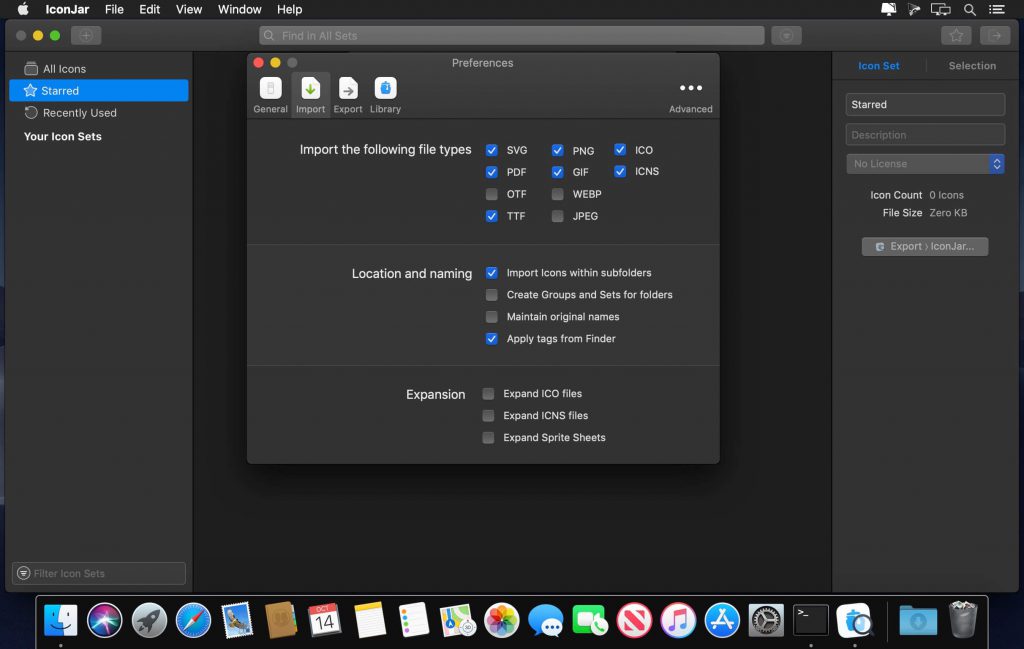Uncheck Import Icons within subfolders
This screenshot has height=649, width=1024.
pyautogui.click(x=491, y=272)
